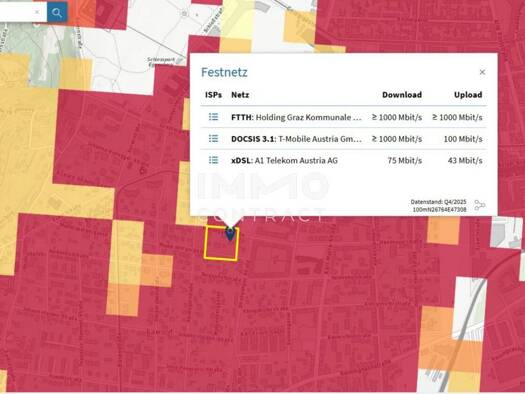Click the magnifier search button
Viewport: 525px width, 394px height.
[x=57, y=12]
